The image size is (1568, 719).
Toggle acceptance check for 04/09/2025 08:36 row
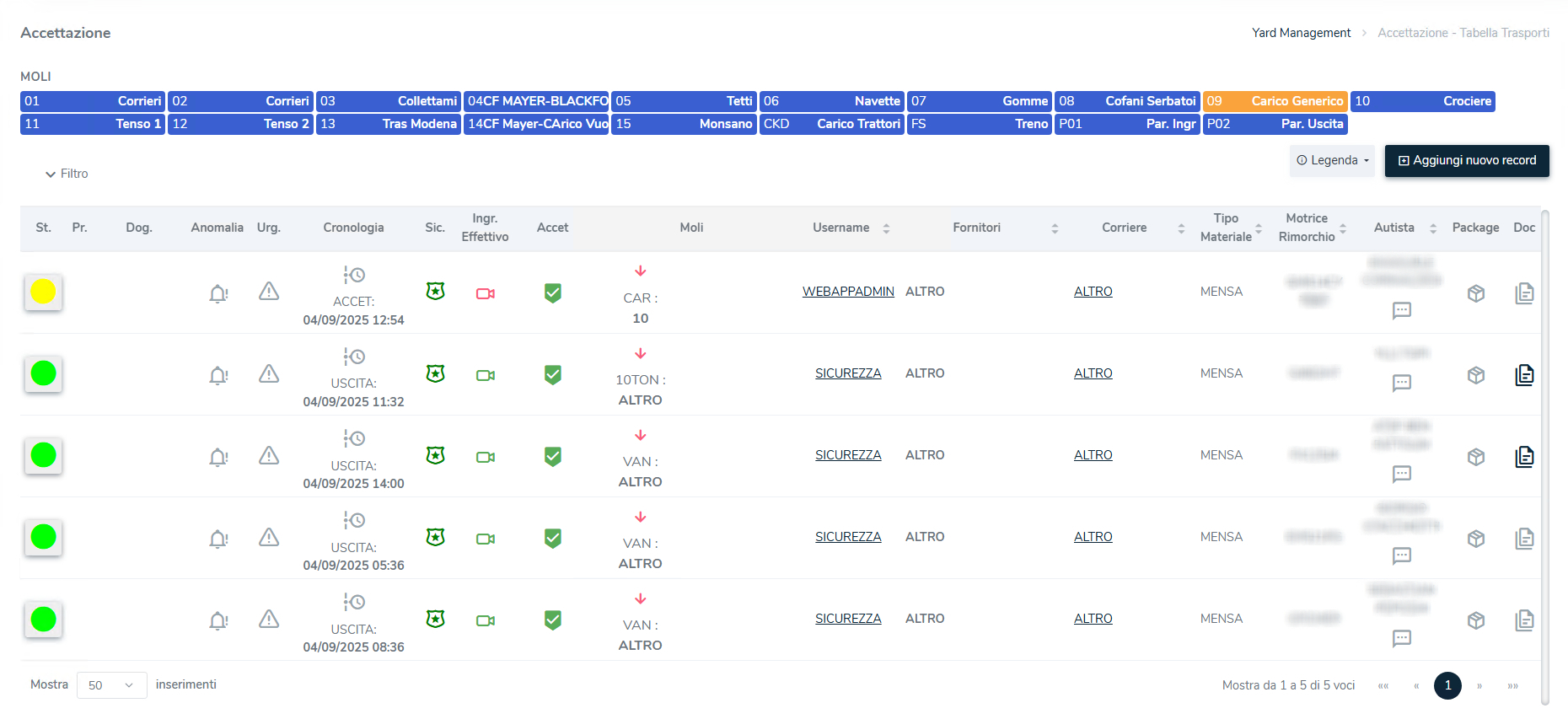tap(553, 620)
